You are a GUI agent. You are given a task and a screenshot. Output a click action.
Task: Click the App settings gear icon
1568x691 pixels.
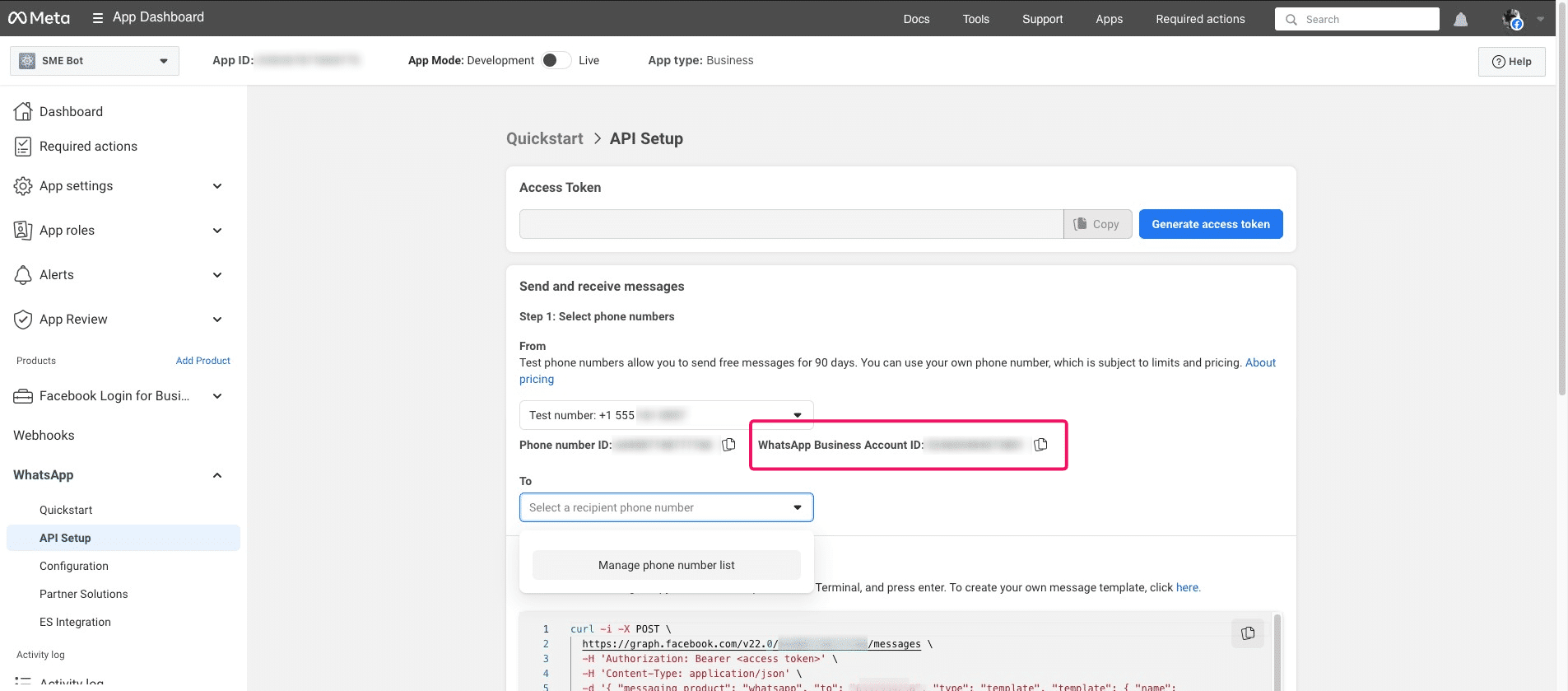23,186
